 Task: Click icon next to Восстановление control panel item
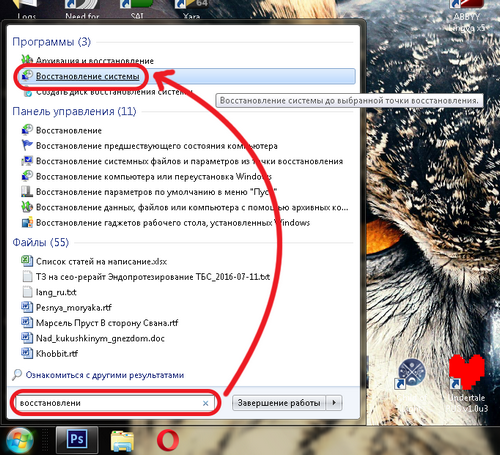coord(27,130)
